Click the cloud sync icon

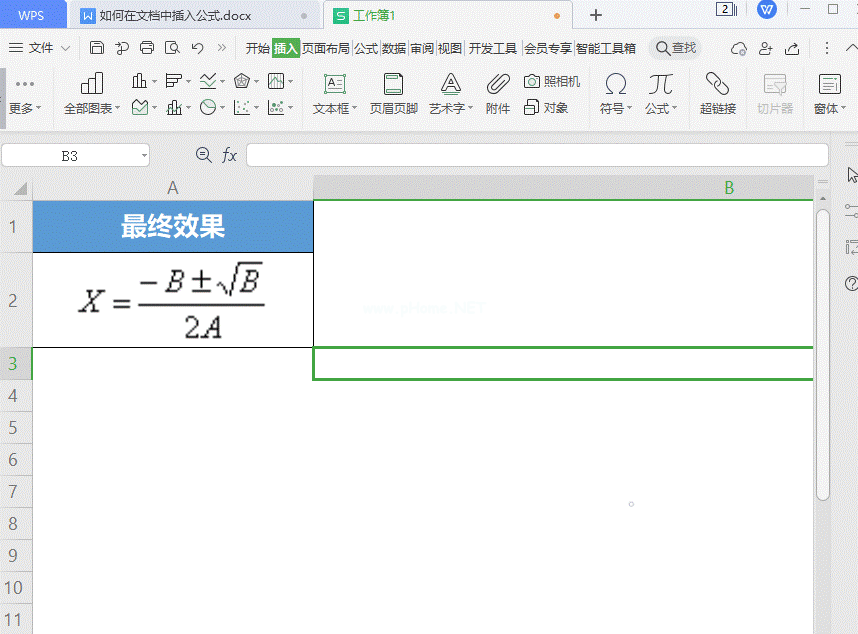pyautogui.click(x=739, y=49)
